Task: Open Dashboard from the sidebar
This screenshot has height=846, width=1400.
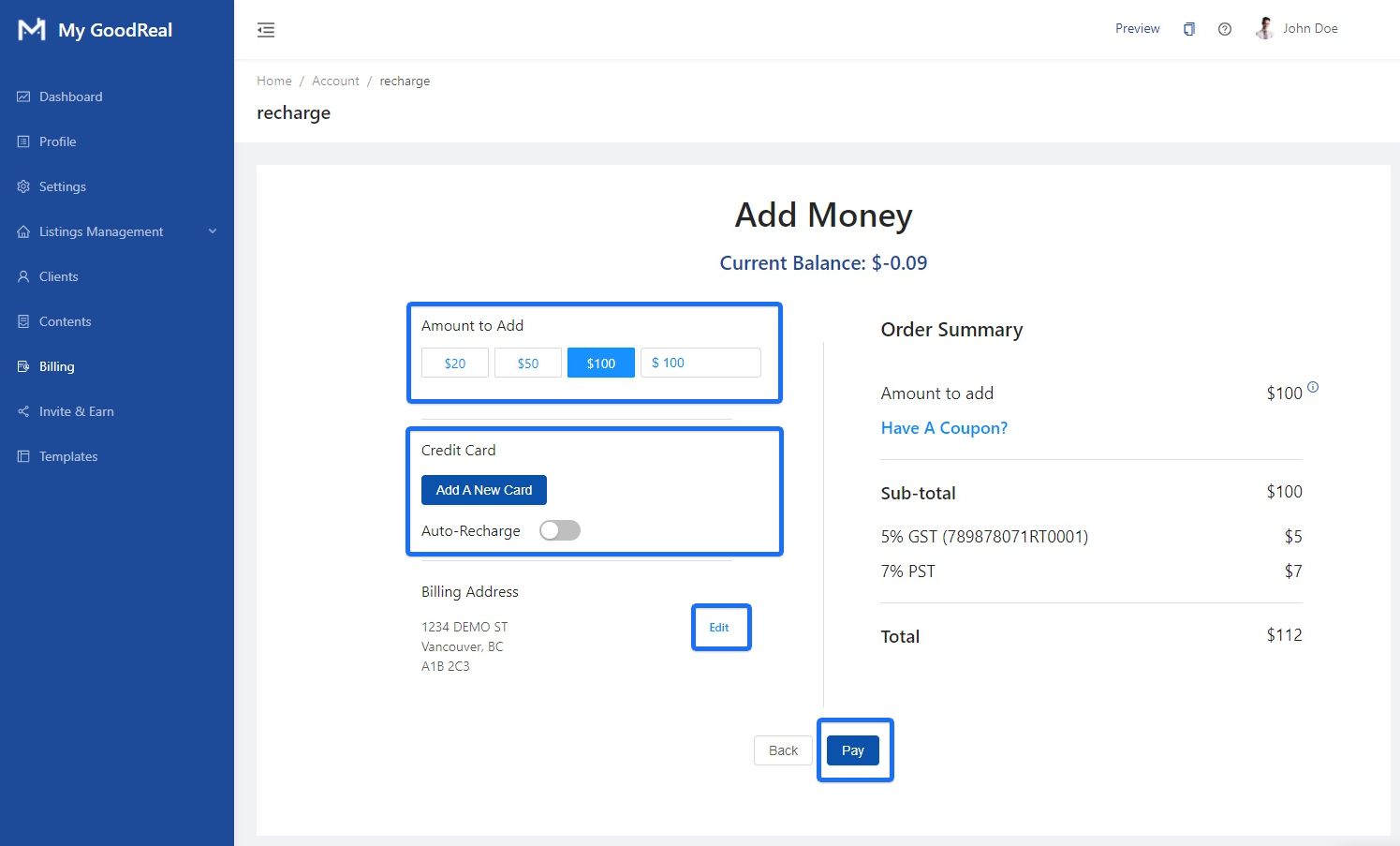Action: coord(70,96)
